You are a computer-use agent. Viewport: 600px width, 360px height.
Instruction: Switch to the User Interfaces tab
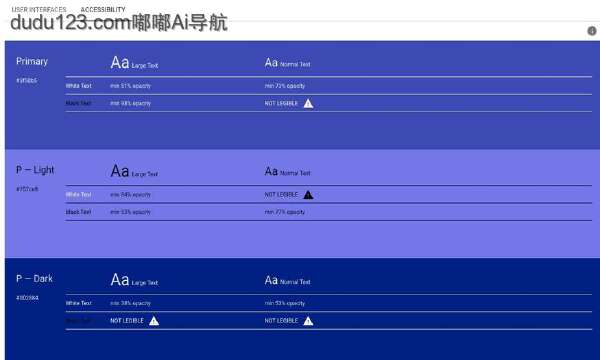click(39, 9)
